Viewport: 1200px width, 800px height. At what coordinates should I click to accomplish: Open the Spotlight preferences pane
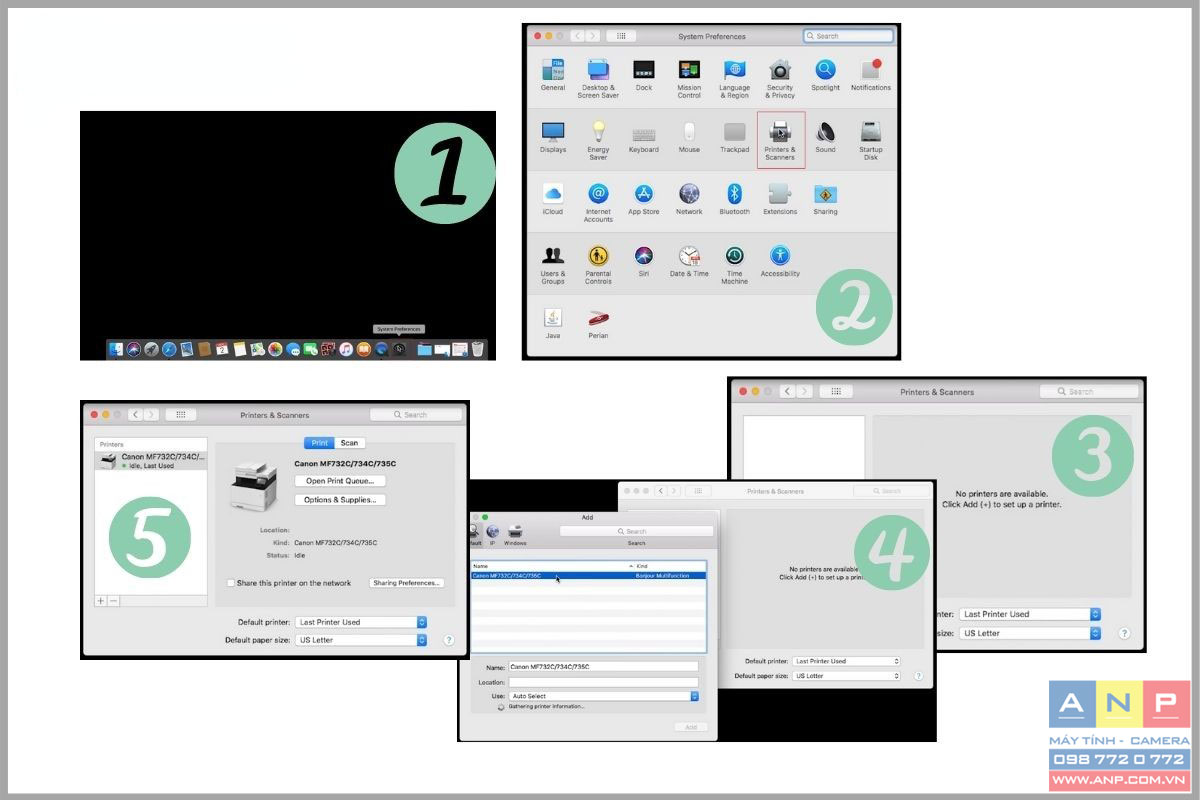tap(825, 75)
